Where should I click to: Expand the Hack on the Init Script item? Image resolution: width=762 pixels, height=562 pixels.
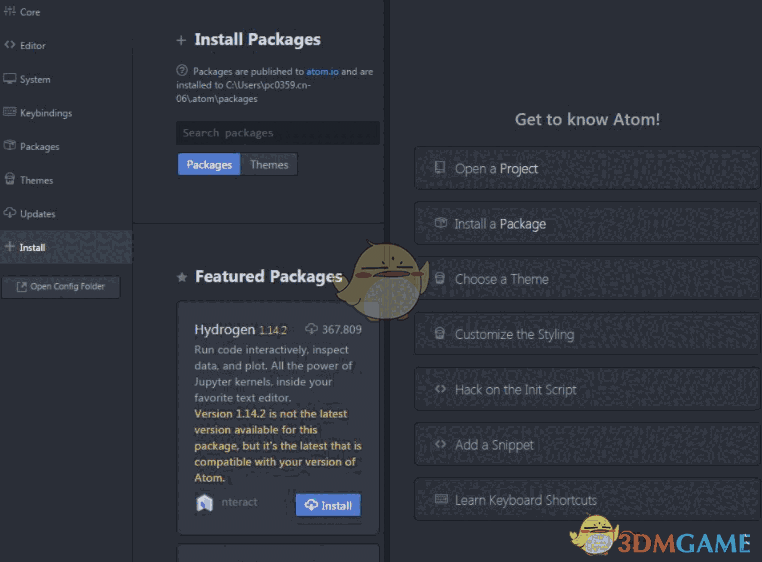[587, 389]
